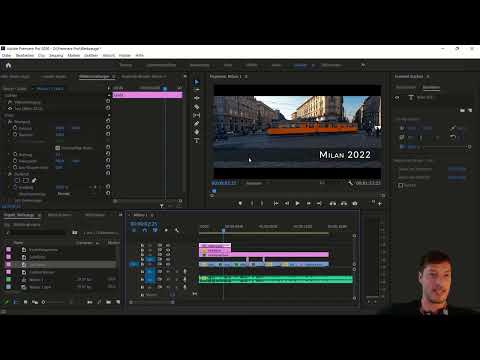Create a new bin in Project panel
The height and width of the screenshot is (360, 480).
click(108, 302)
